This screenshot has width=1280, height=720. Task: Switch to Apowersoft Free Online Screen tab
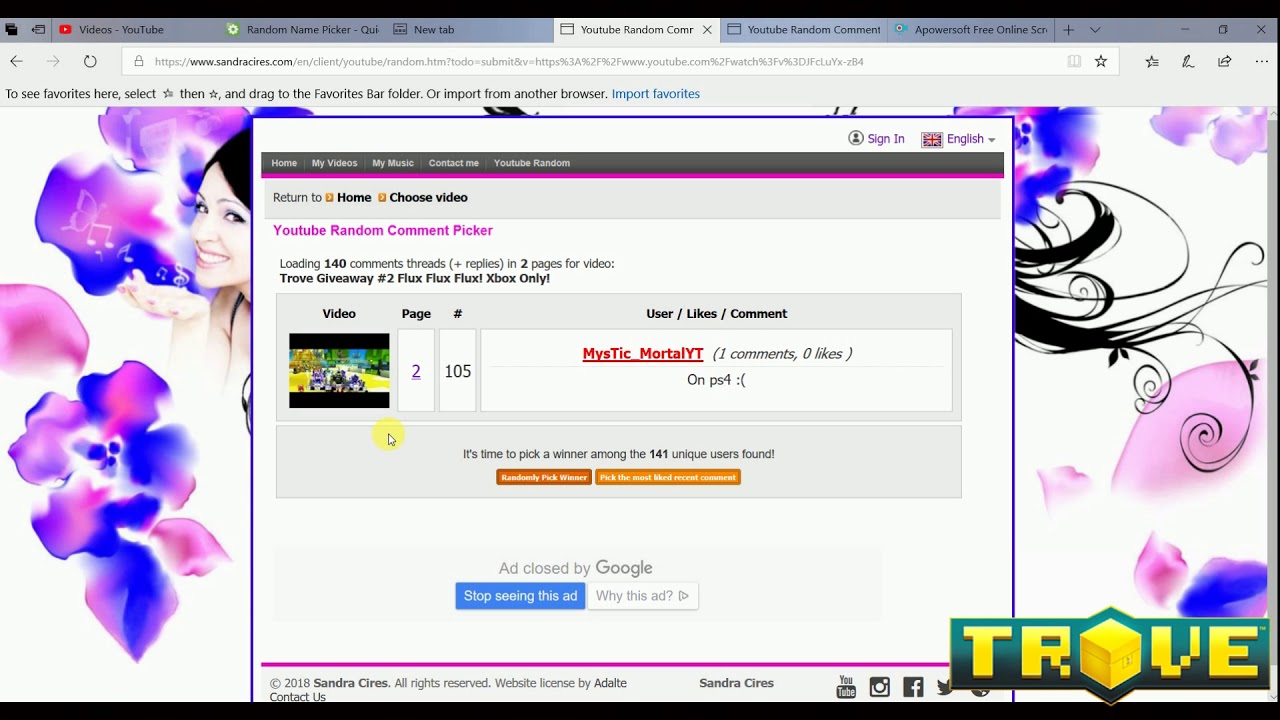pyautogui.click(x=970, y=29)
